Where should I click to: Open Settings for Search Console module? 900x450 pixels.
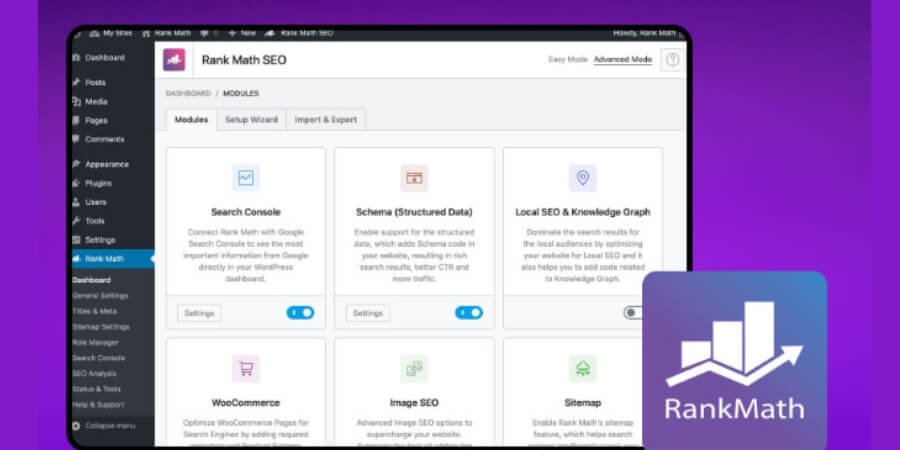[x=199, y=313]
